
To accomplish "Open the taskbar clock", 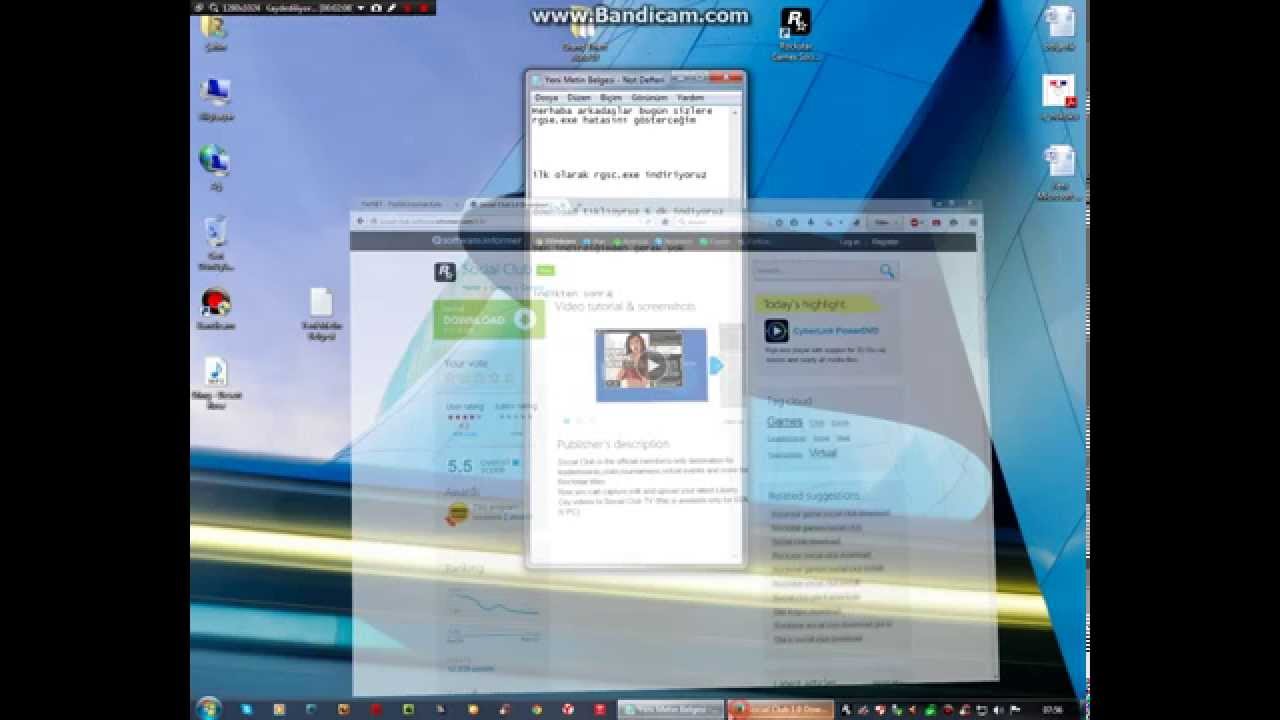I will (x=1053, y=710).
